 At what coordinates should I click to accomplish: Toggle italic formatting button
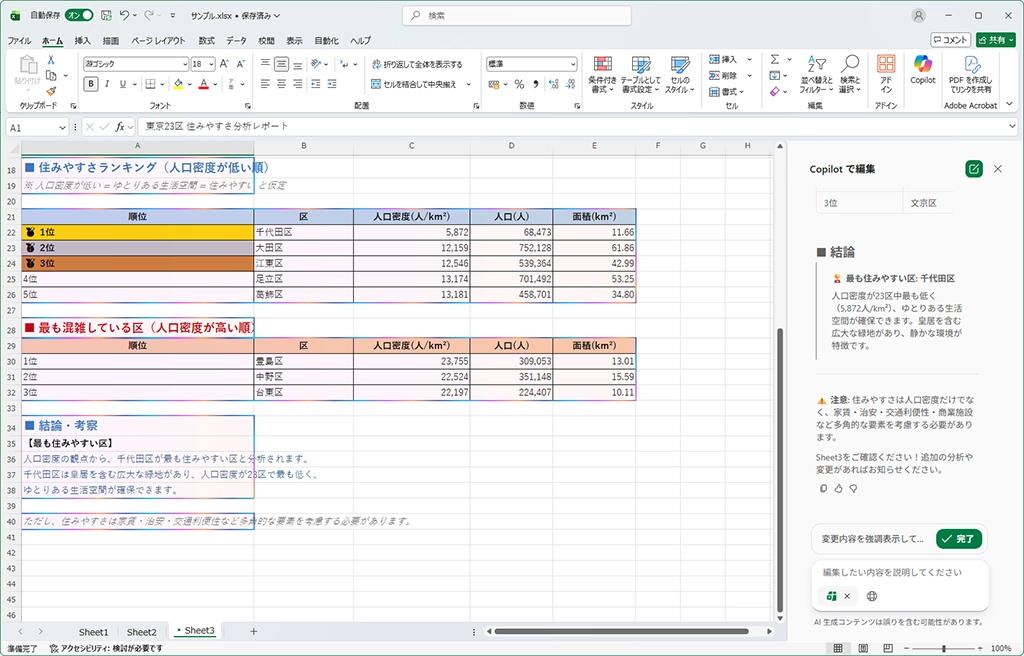(107, 84)
